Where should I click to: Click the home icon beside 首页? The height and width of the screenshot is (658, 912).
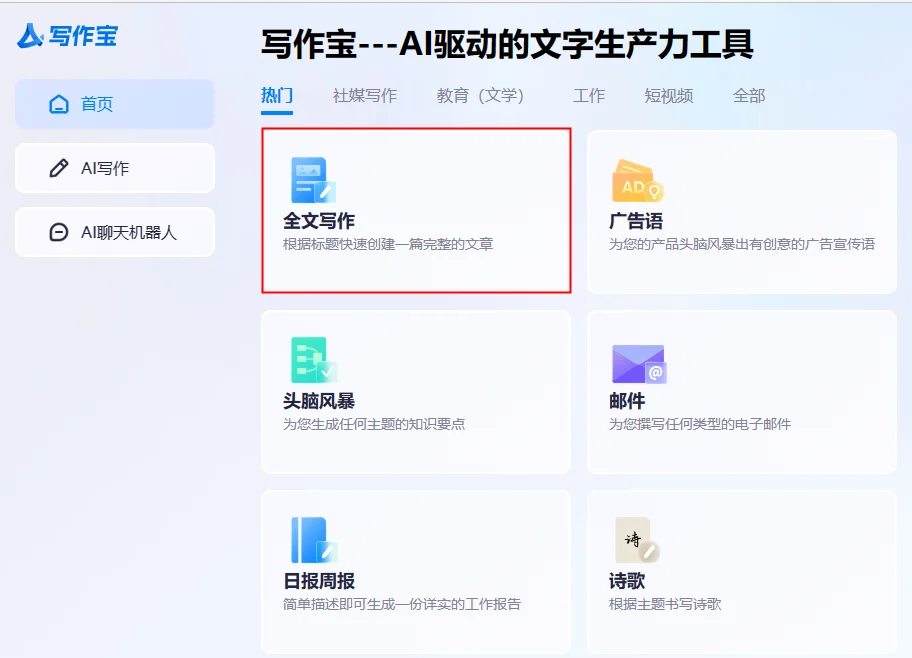pyautogui.click(x=59, y=104)
